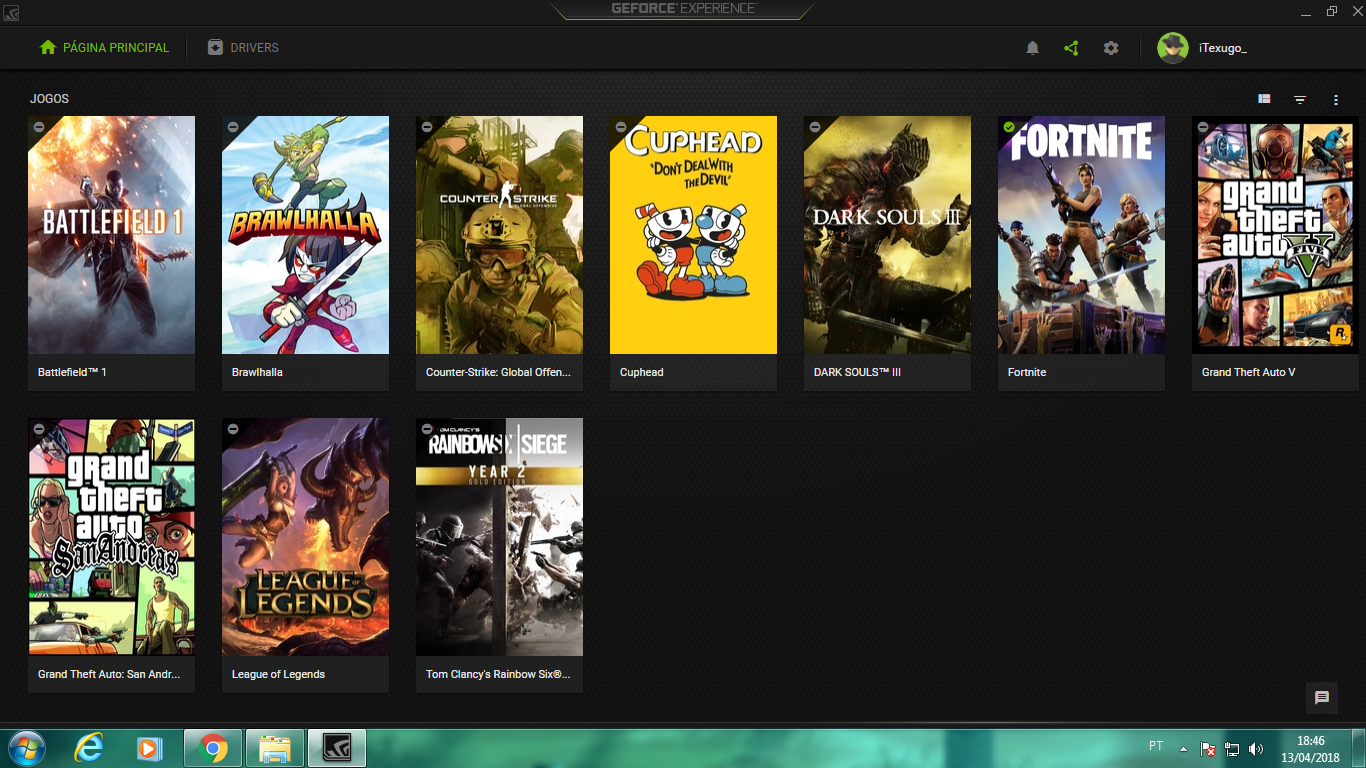Open the Windows Start button
This screenshot has height=768, width=1366.
[25, 748]
